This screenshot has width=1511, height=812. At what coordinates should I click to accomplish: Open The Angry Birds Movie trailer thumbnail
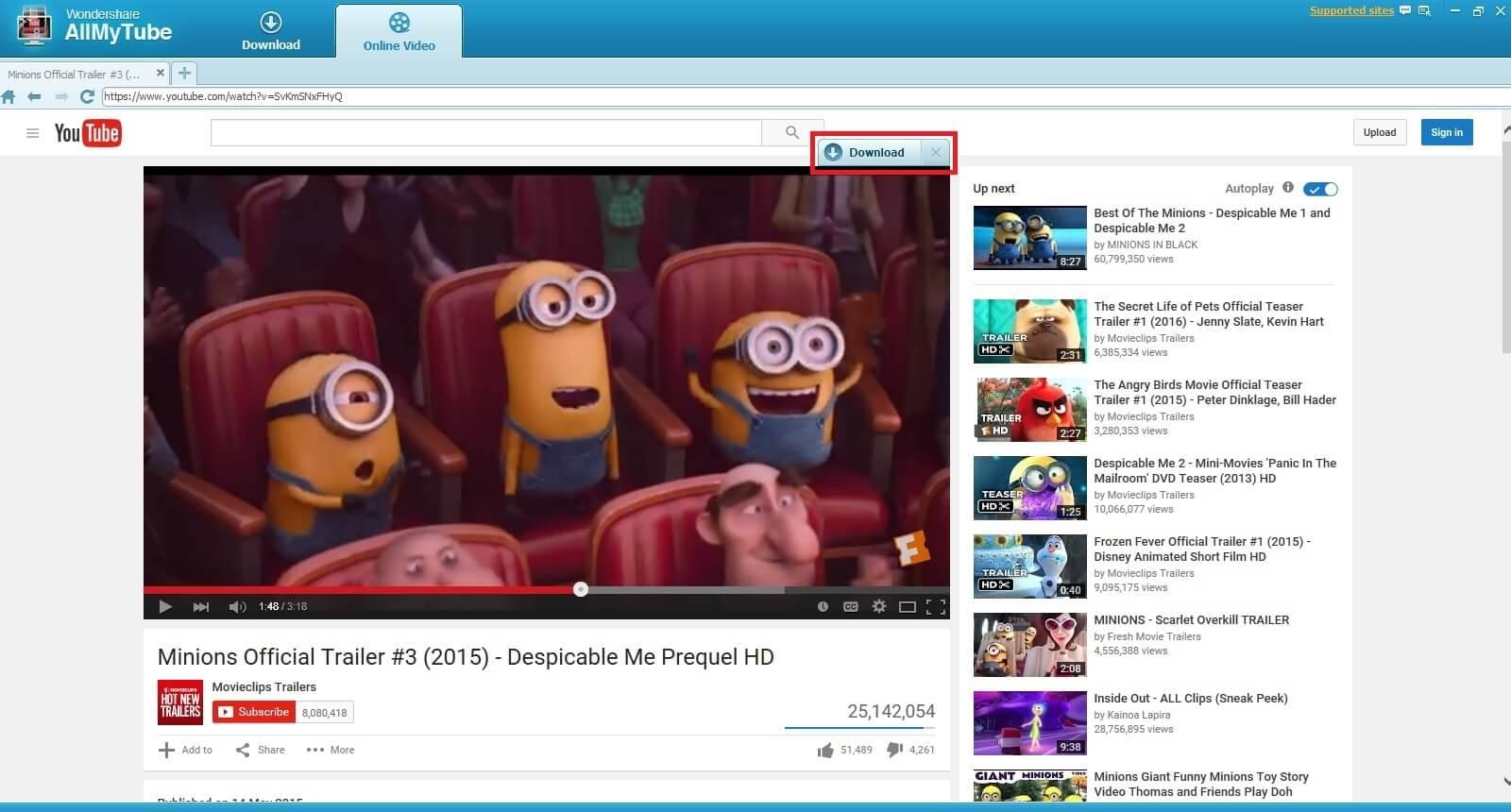tap(1030, 410)
